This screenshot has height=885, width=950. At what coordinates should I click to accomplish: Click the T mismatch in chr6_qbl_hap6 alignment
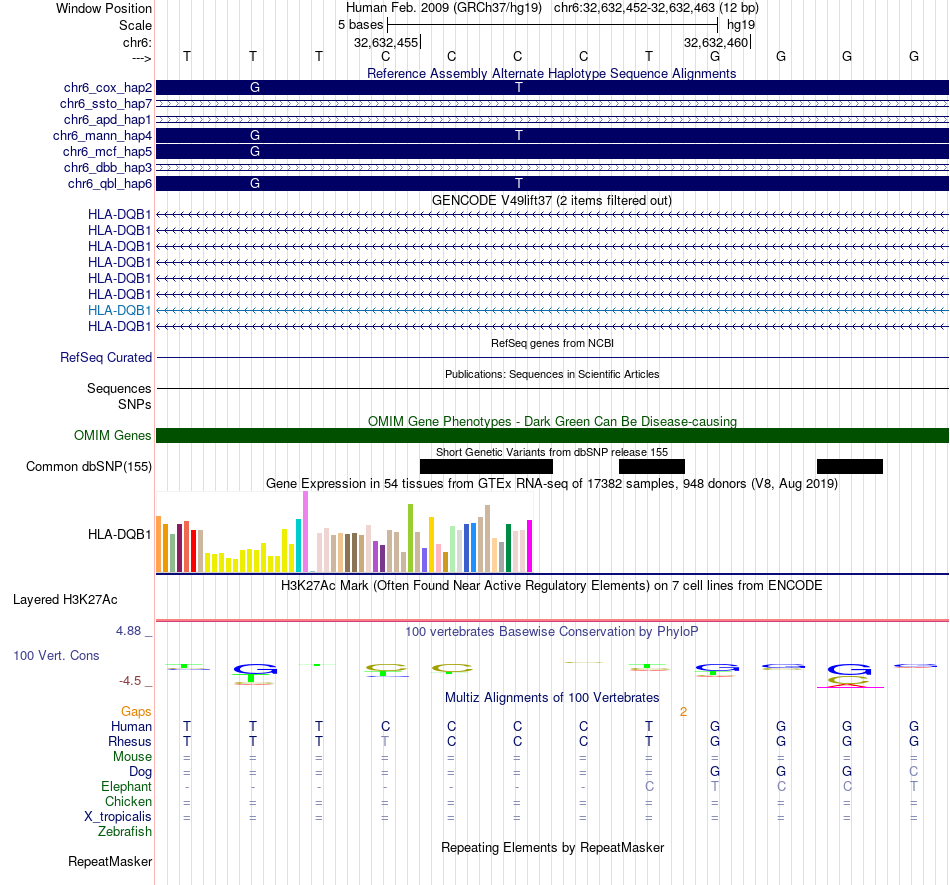tap(519, 184)
